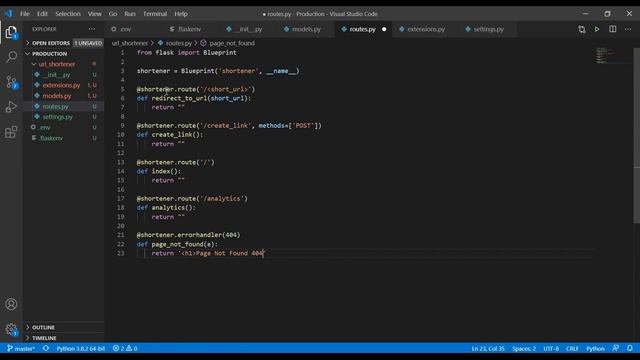Open changes compare icon in editor toolbar
640x360 pixels.
(582, 29)
